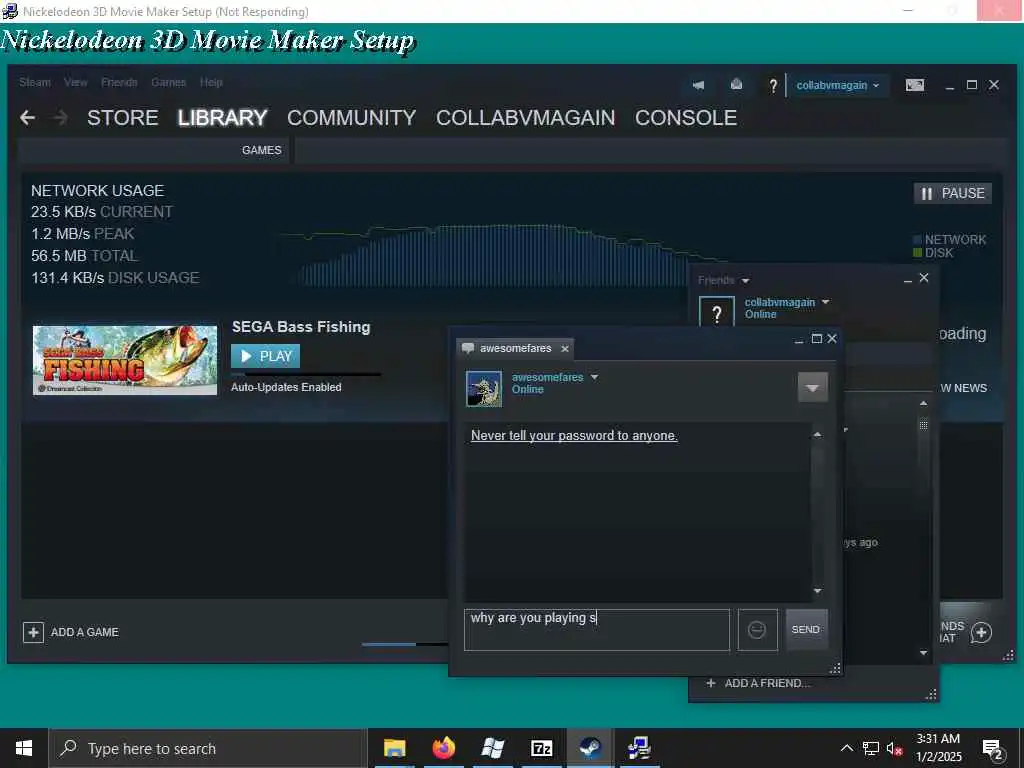1024x768 pixels.
Task: Switch to the CONSOLE section
Action: click(686, 118)
